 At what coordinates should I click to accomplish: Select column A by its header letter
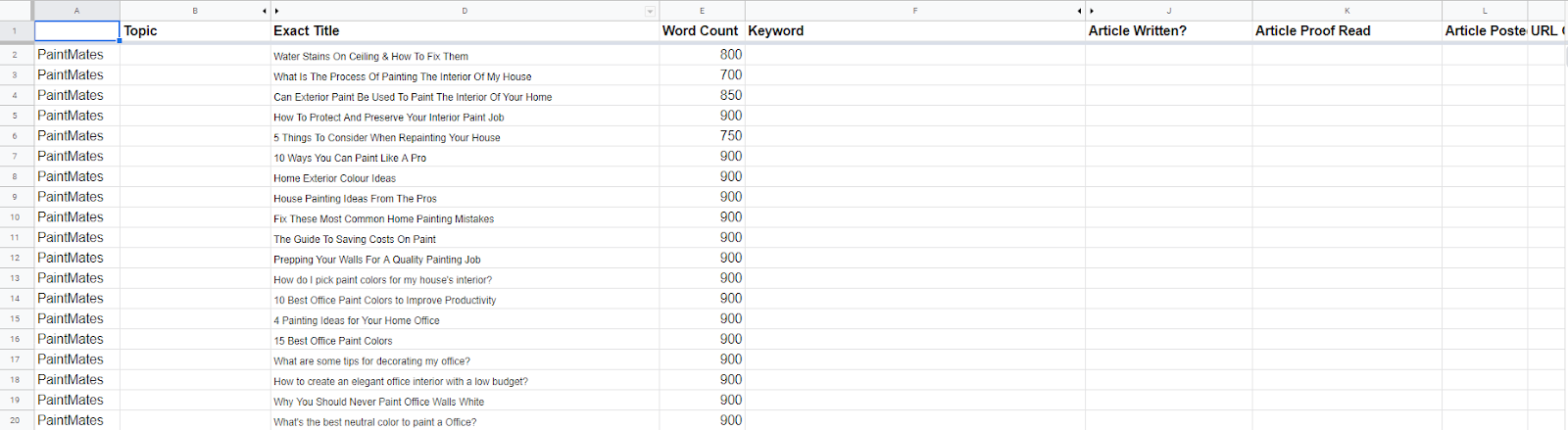click(76, 11)
